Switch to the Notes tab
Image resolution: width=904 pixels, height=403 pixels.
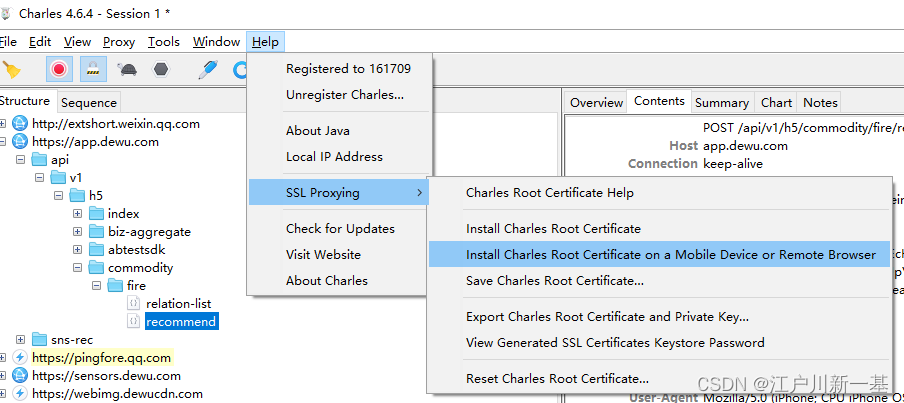pos(820,103)
